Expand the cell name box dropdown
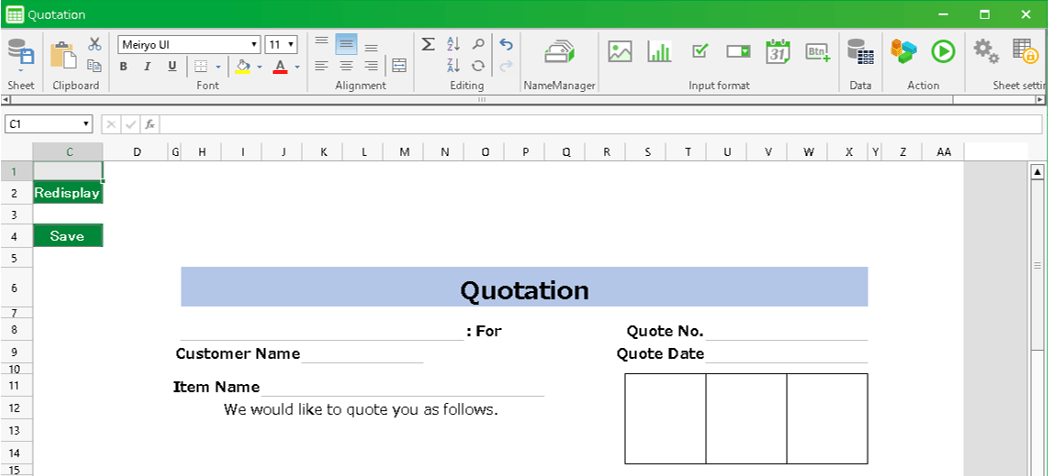 (86, 124)
